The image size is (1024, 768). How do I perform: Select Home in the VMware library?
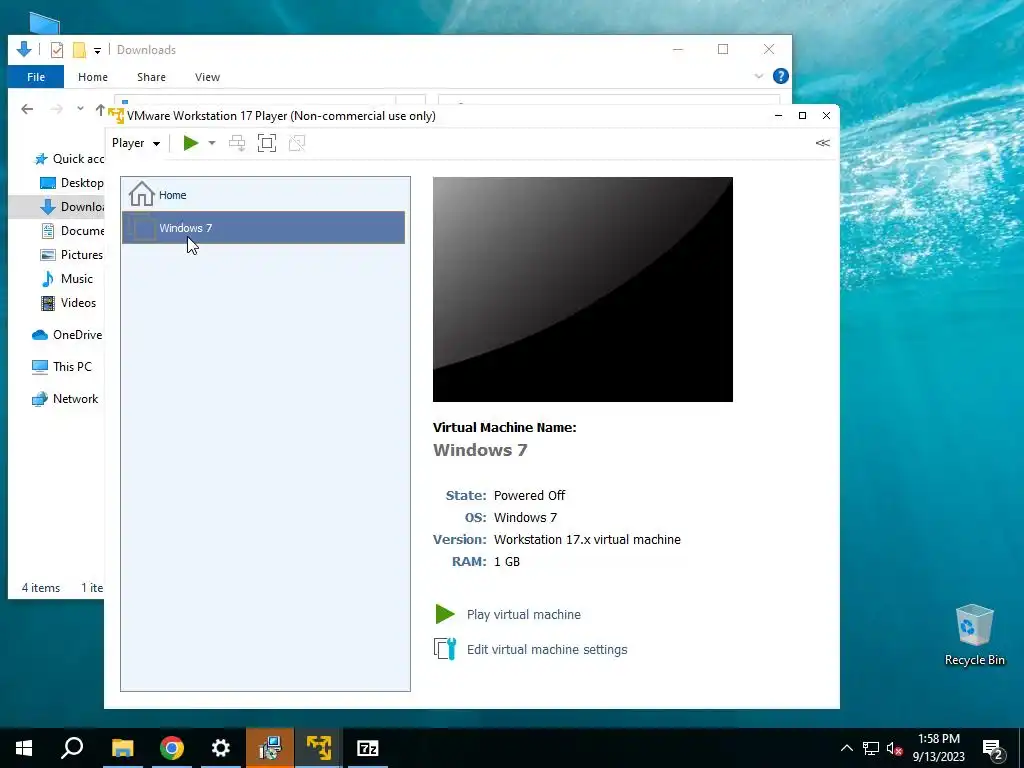point(263,195)
